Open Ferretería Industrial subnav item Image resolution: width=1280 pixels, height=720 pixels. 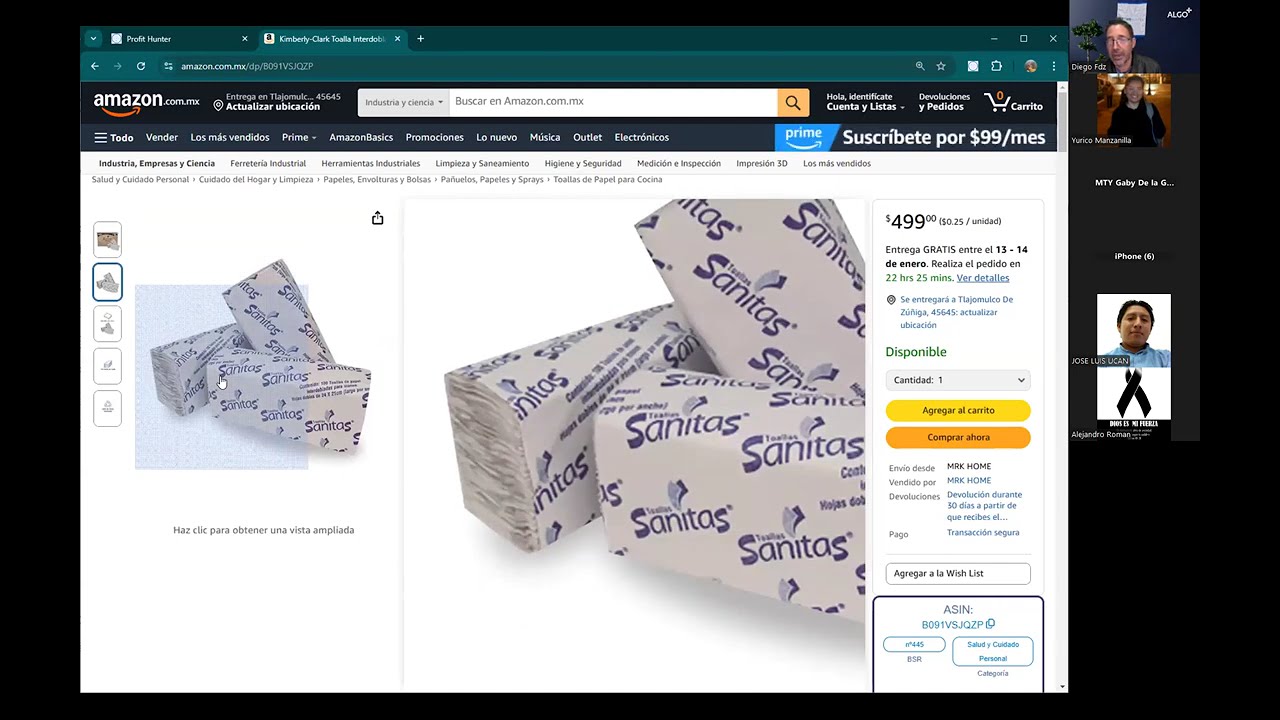click(268, 163)
